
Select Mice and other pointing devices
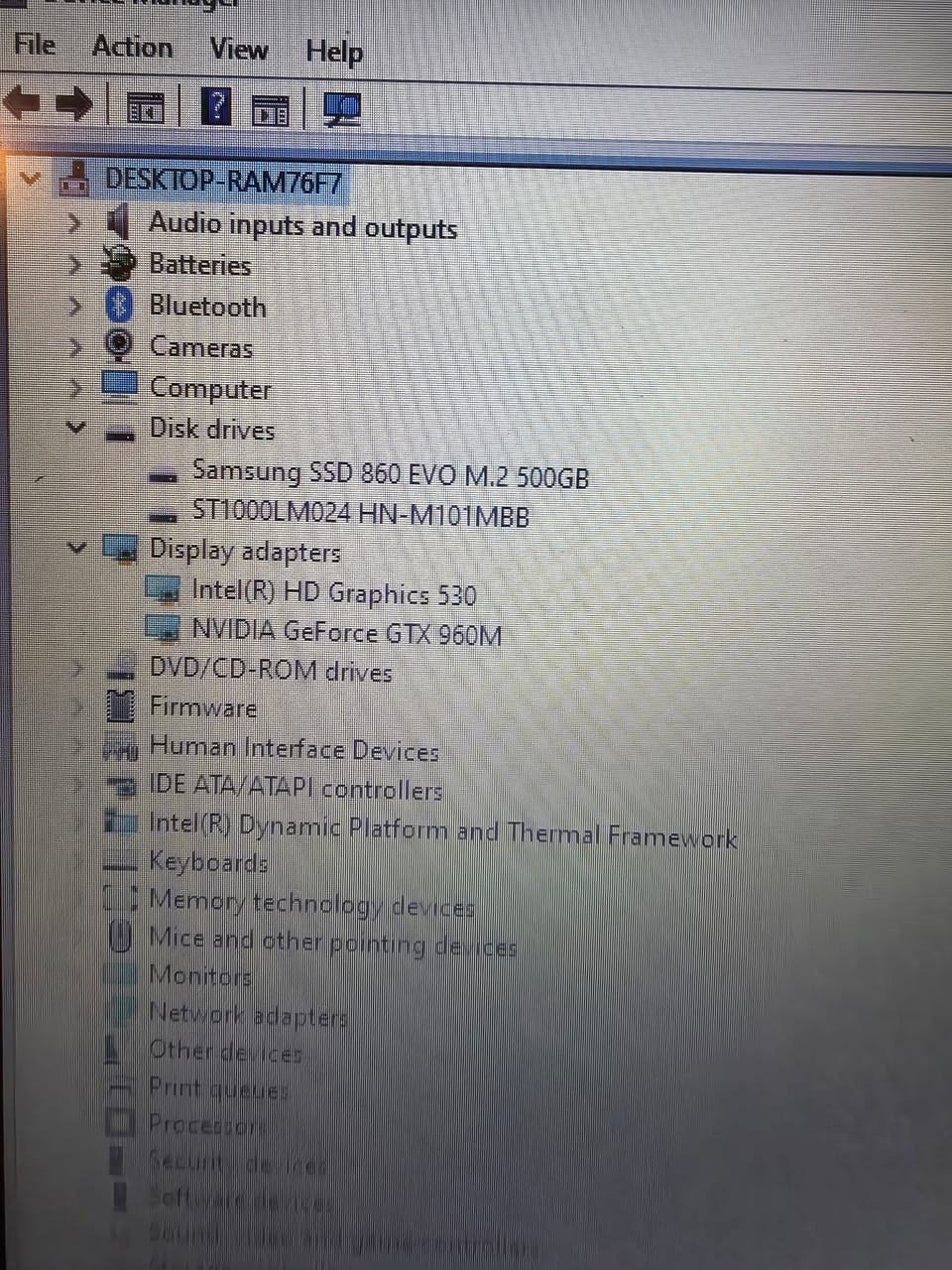pos(333,943)
